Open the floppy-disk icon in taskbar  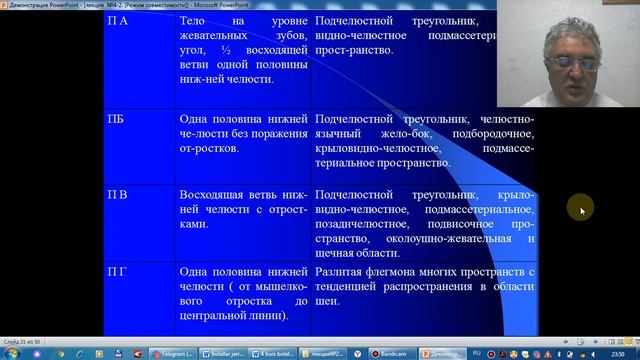[x=118, y=354]
